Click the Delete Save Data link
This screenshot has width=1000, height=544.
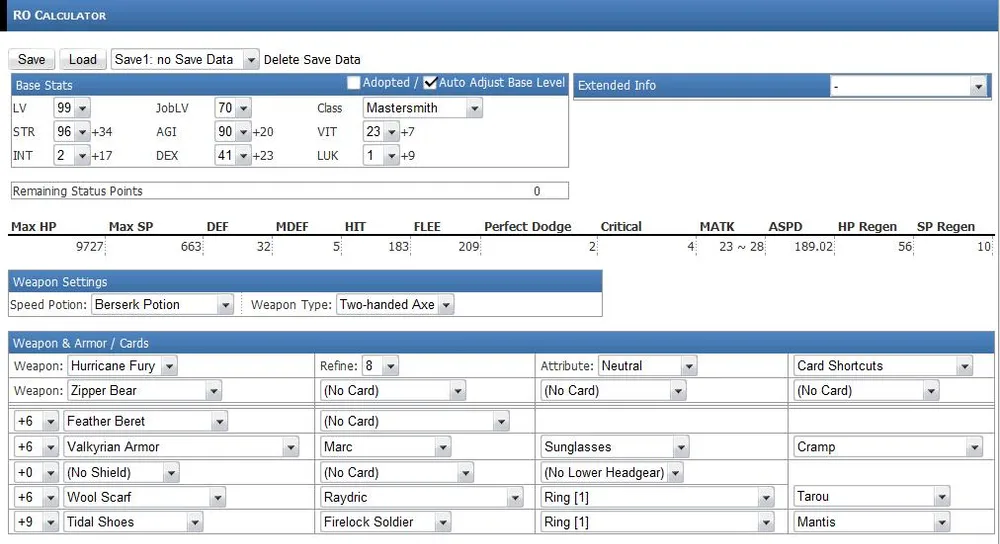(312, 60)
